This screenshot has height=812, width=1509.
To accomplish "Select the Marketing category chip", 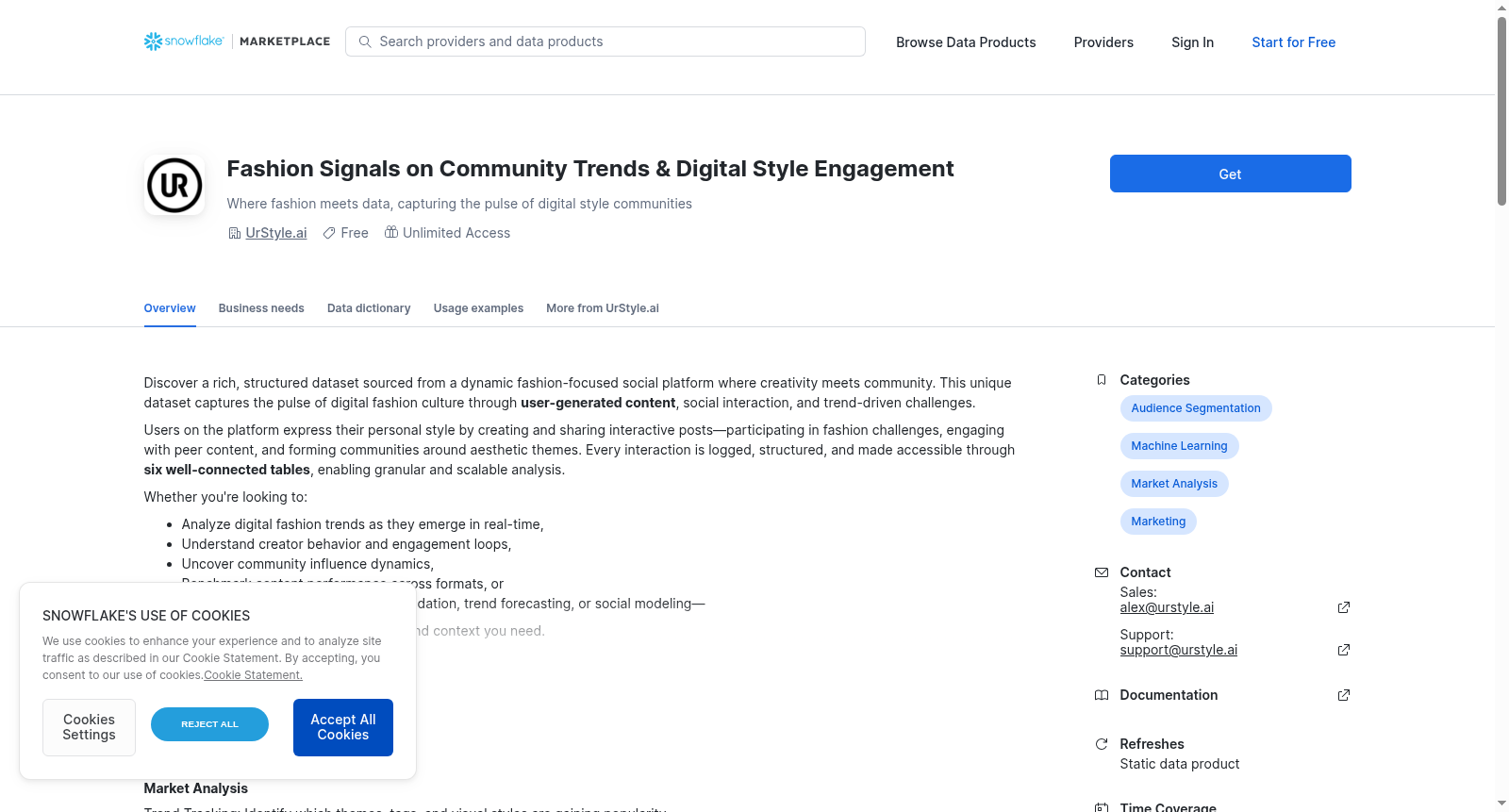I will coord(1158,522).
